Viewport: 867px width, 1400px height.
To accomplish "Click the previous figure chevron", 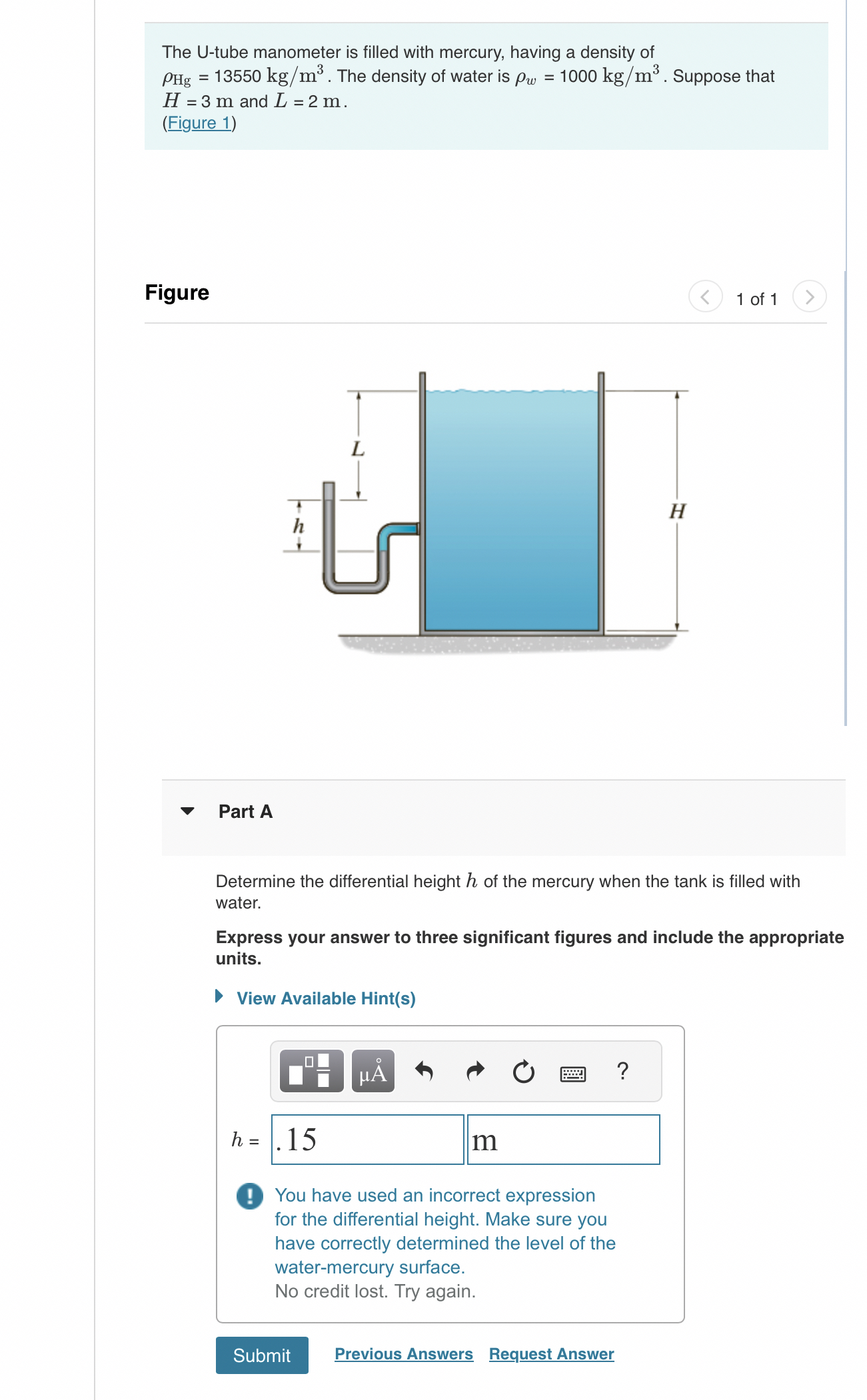I will tap(704, 298).
